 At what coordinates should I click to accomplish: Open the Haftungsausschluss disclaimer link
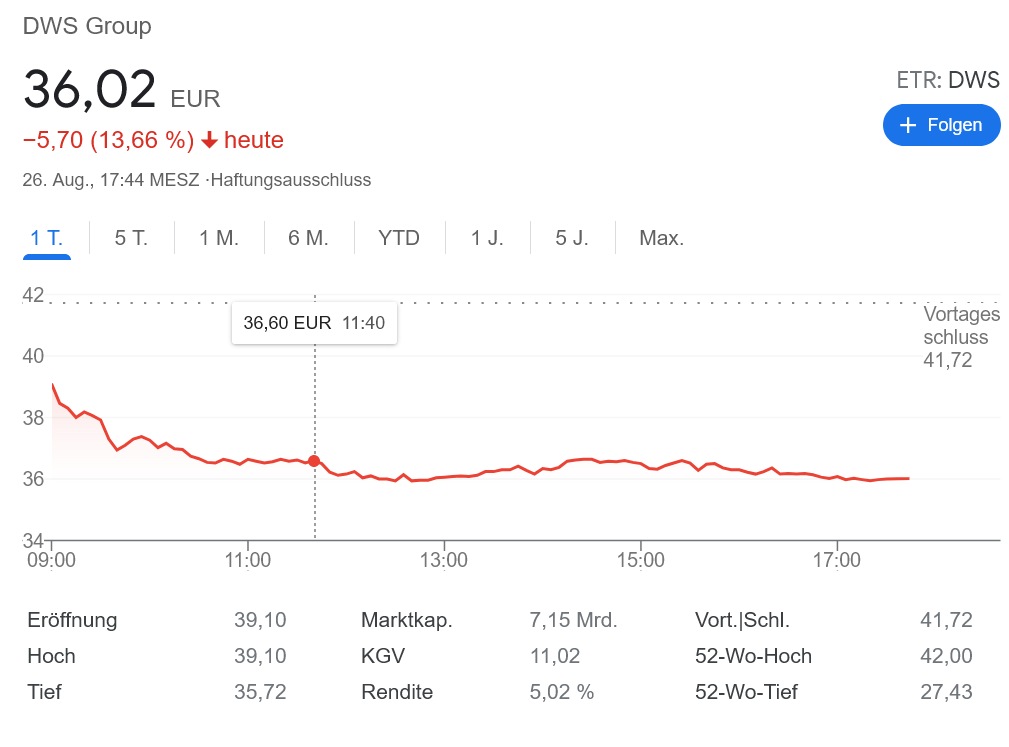291,180
